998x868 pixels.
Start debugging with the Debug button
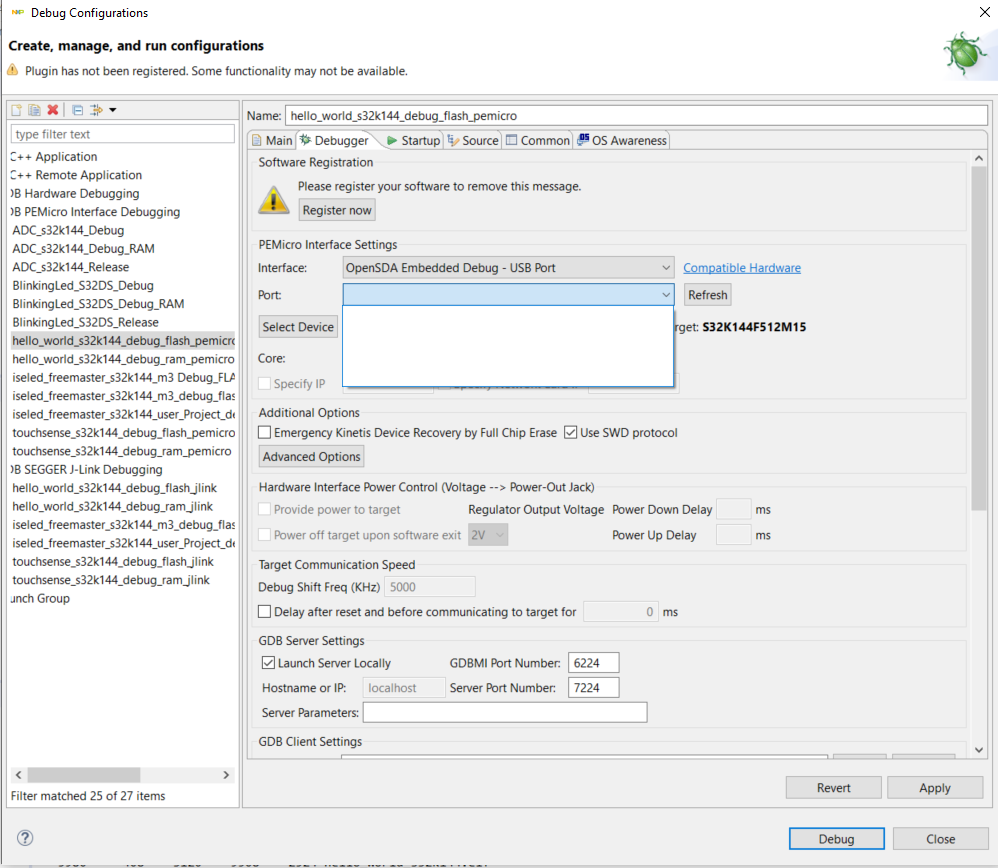coord(836,839)
